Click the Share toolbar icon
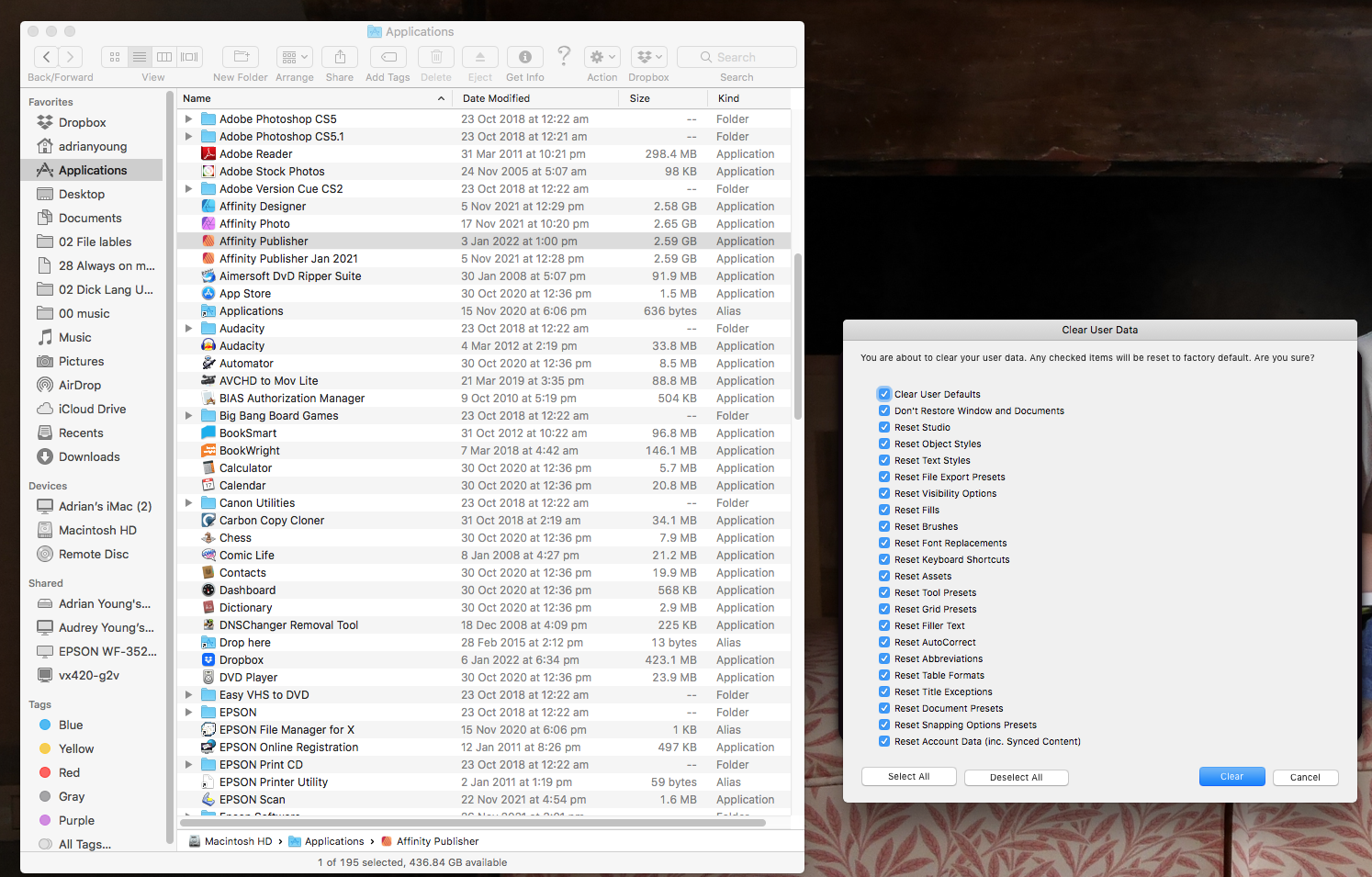 (340, 57)
